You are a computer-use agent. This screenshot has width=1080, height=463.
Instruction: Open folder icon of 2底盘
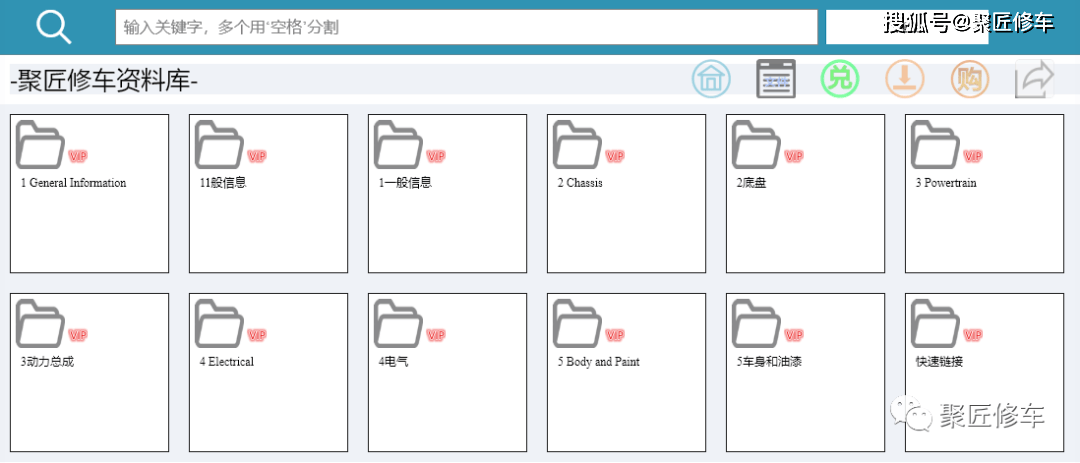(x=756, y=145)
